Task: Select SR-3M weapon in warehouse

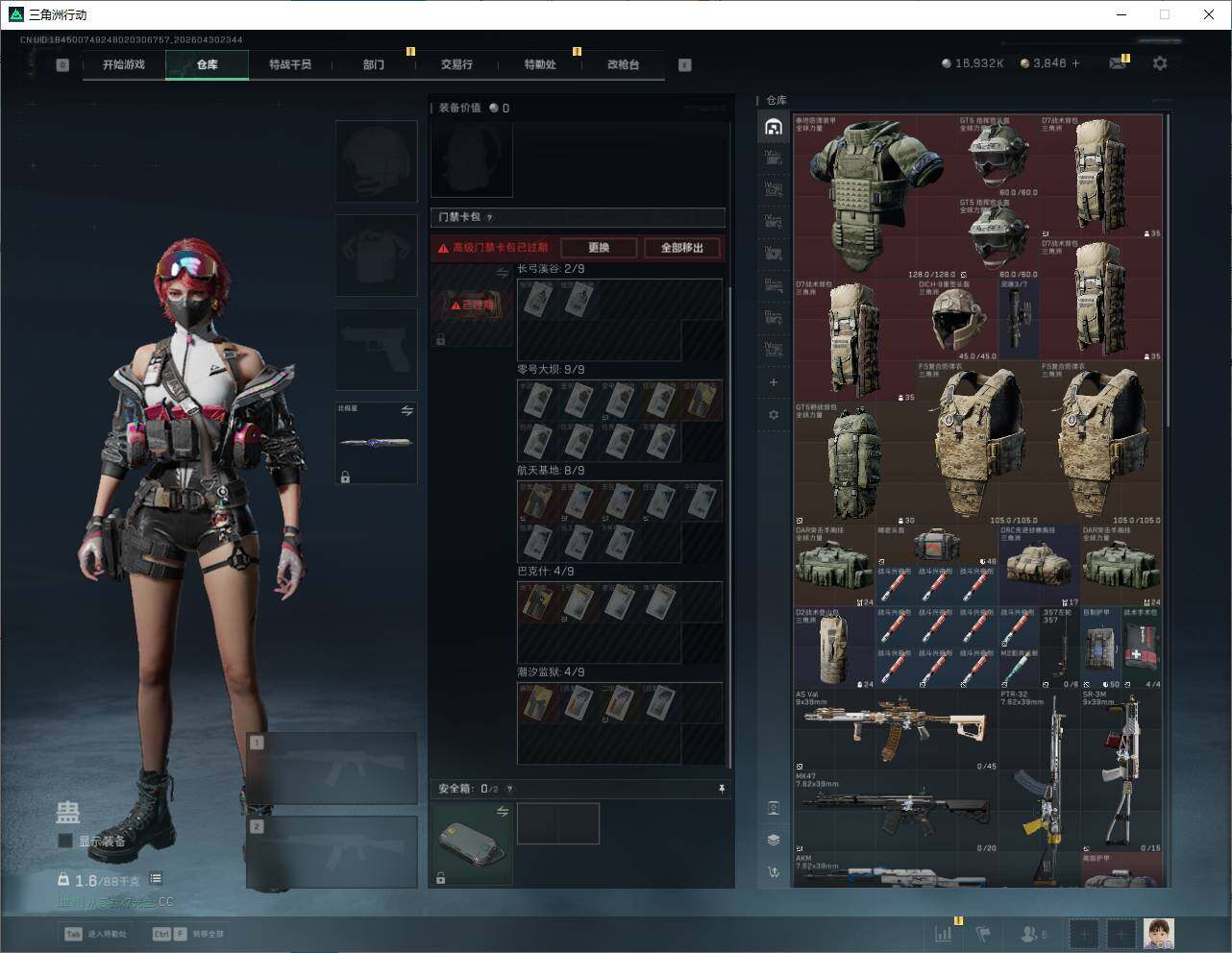Action: click(x=1121, y=770)
